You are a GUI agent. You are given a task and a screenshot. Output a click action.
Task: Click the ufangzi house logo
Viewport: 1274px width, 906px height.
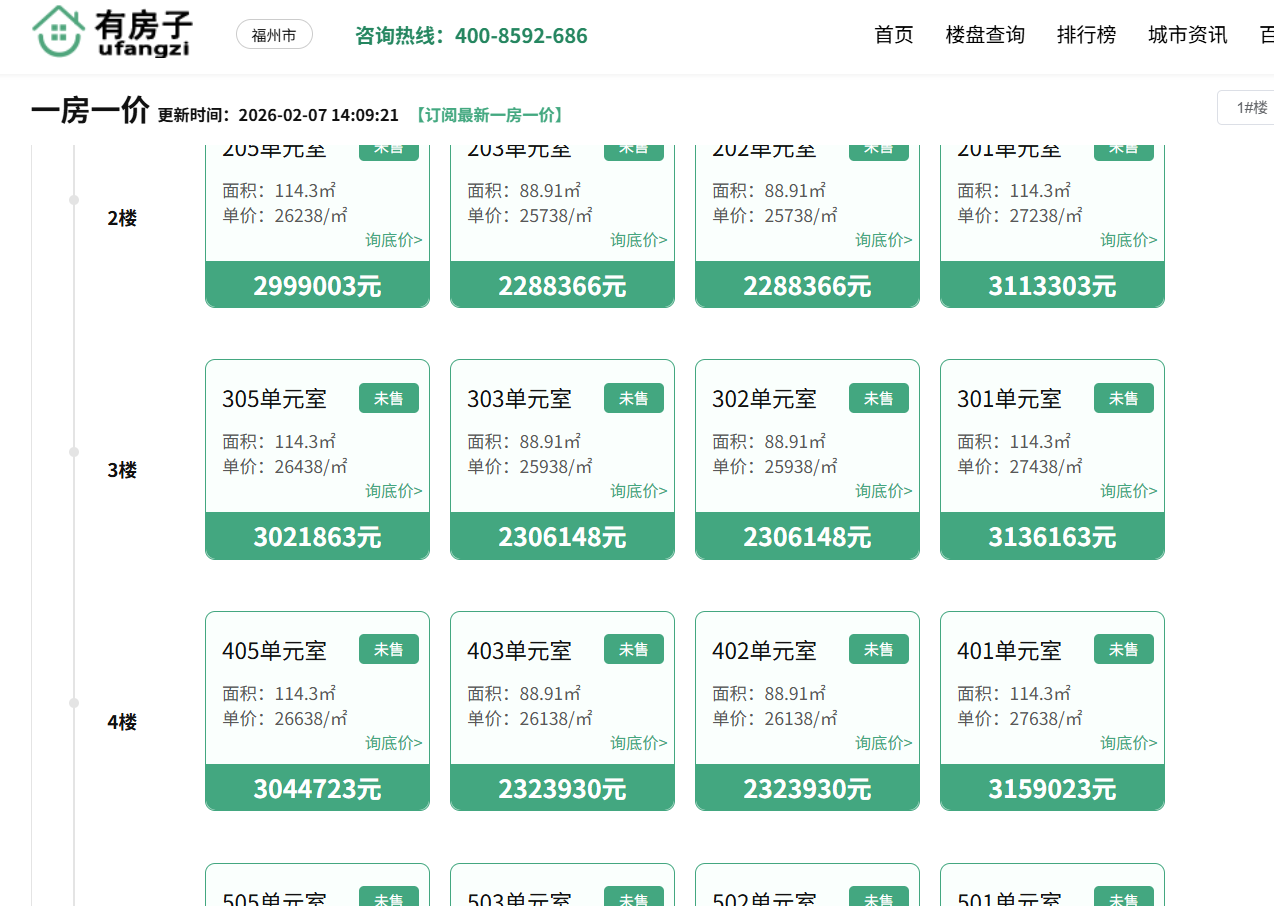(x=111, y=33)
